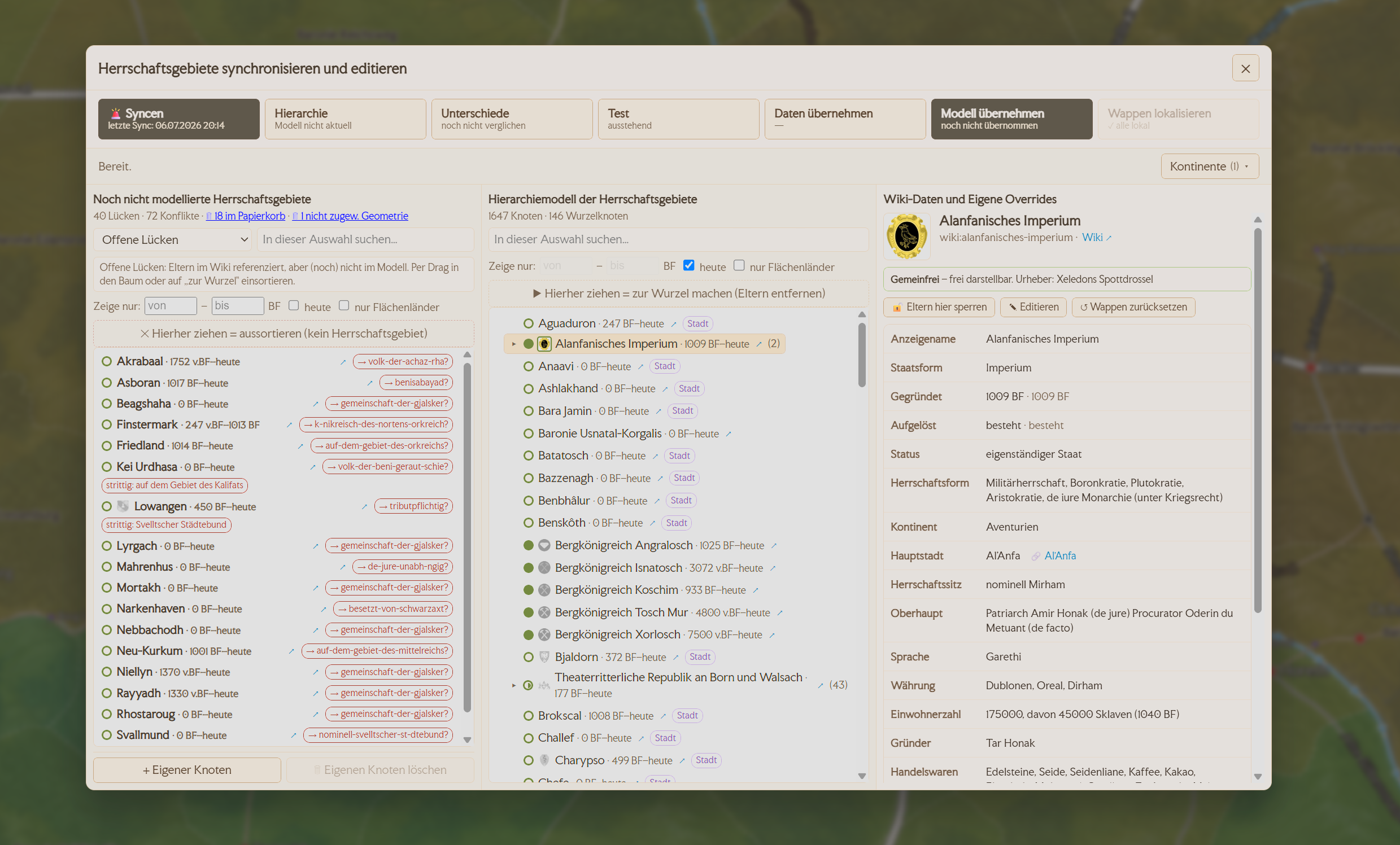
Task: Click the '18 im Papierkorb' link
Action: [x=246, y=216]
